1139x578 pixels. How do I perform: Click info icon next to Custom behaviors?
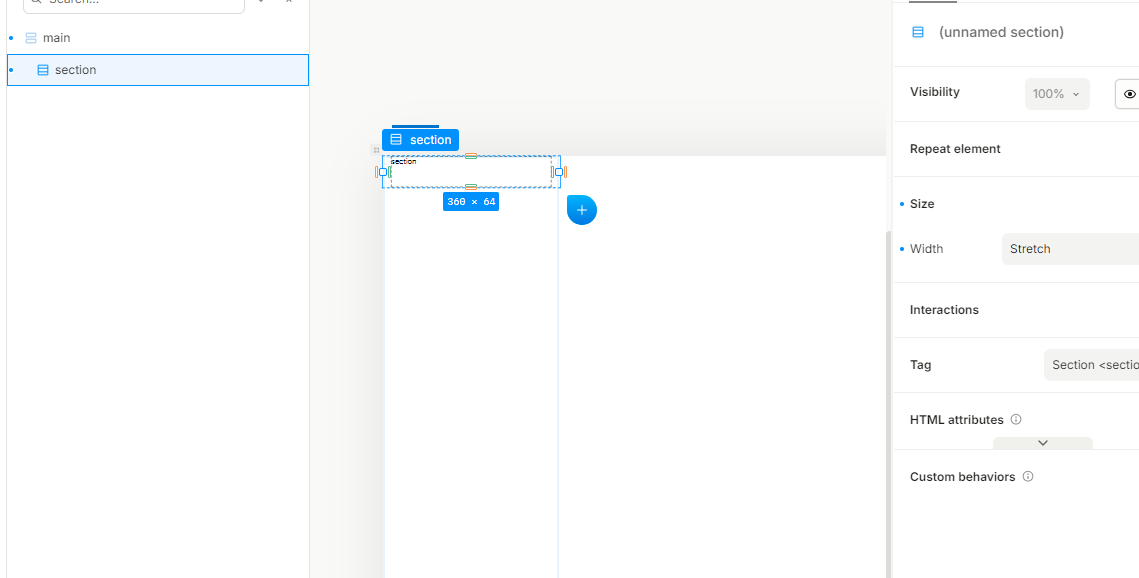(1028, 477)
